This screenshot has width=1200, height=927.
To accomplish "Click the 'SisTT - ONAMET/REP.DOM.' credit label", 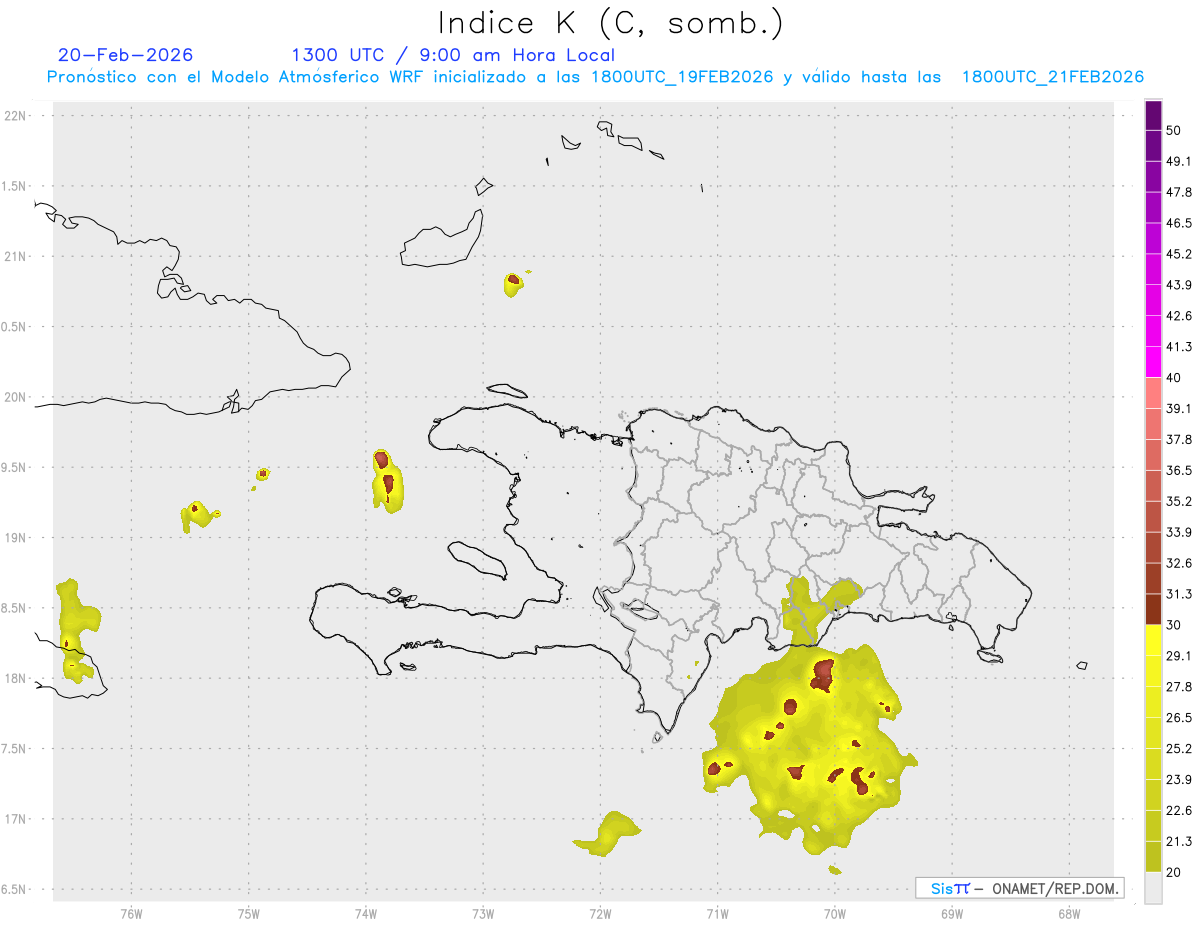I will coord(1020,888).
